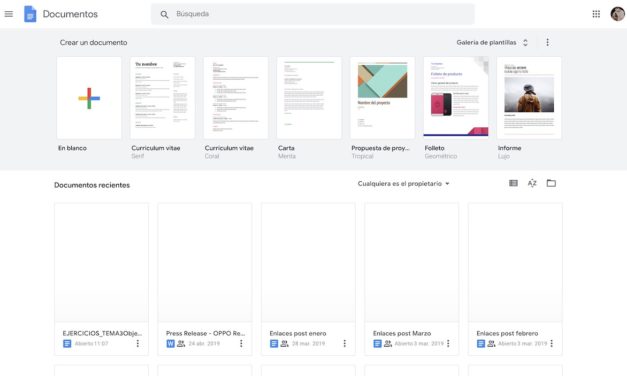Open the Cualquiera es el propietario dropdown
627x376 pixels.
[403, 184]
